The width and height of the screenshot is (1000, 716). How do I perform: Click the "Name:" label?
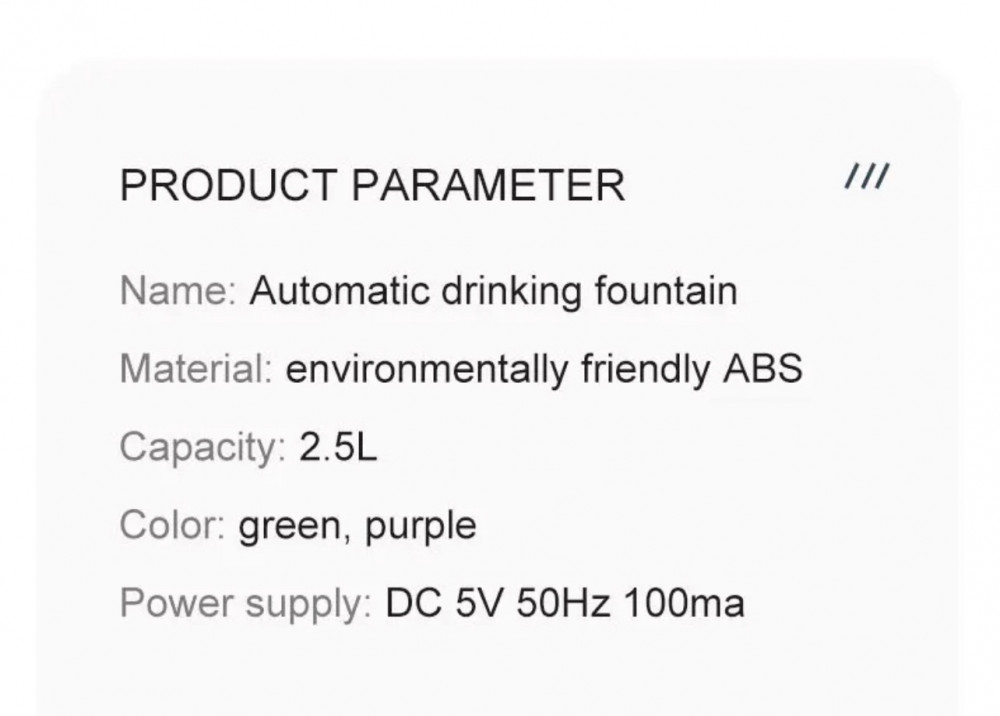[x=177, y=291]
